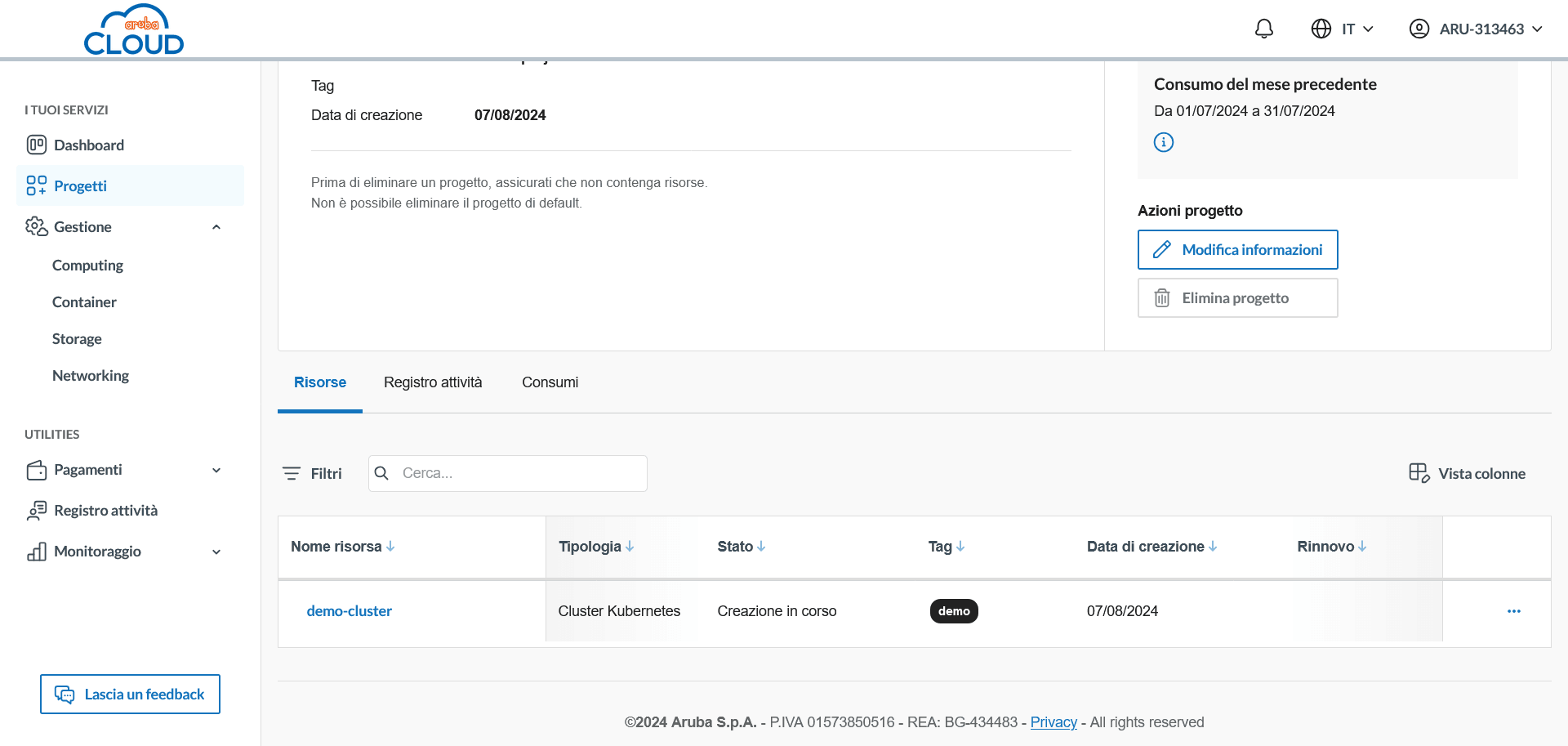Viewport: 1568px width, 746px height.
Task: Click the Vista colonne columns icon
Action: click(1419, 473)
